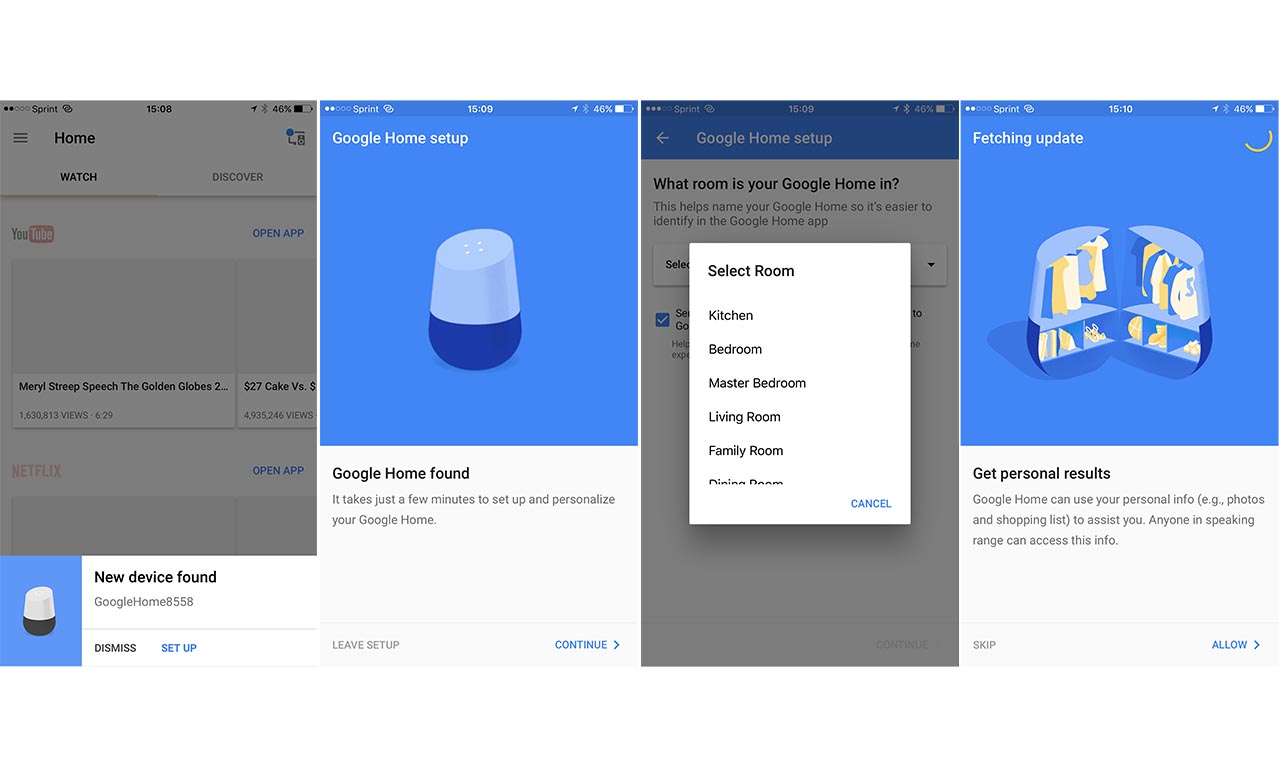
Task: Toggle the checkbox under room dropdown
Action: tap(662, 320)
